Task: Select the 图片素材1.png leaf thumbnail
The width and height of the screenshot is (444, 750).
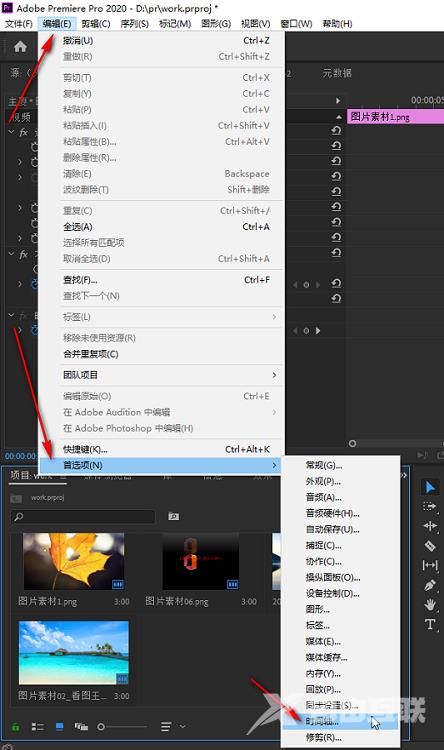Action: tap(74, 562)
